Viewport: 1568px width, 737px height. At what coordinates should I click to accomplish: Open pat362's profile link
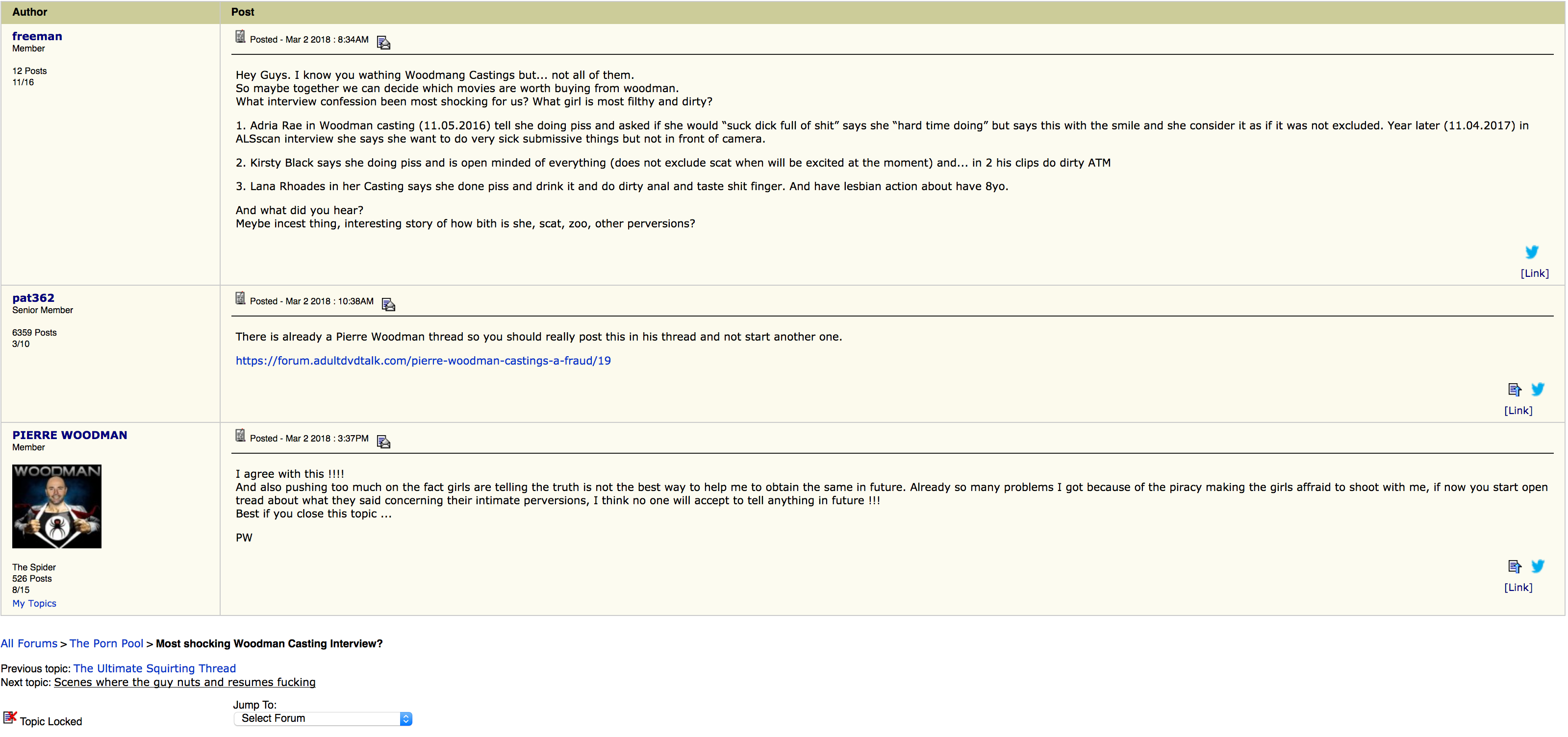click(33, 297)
